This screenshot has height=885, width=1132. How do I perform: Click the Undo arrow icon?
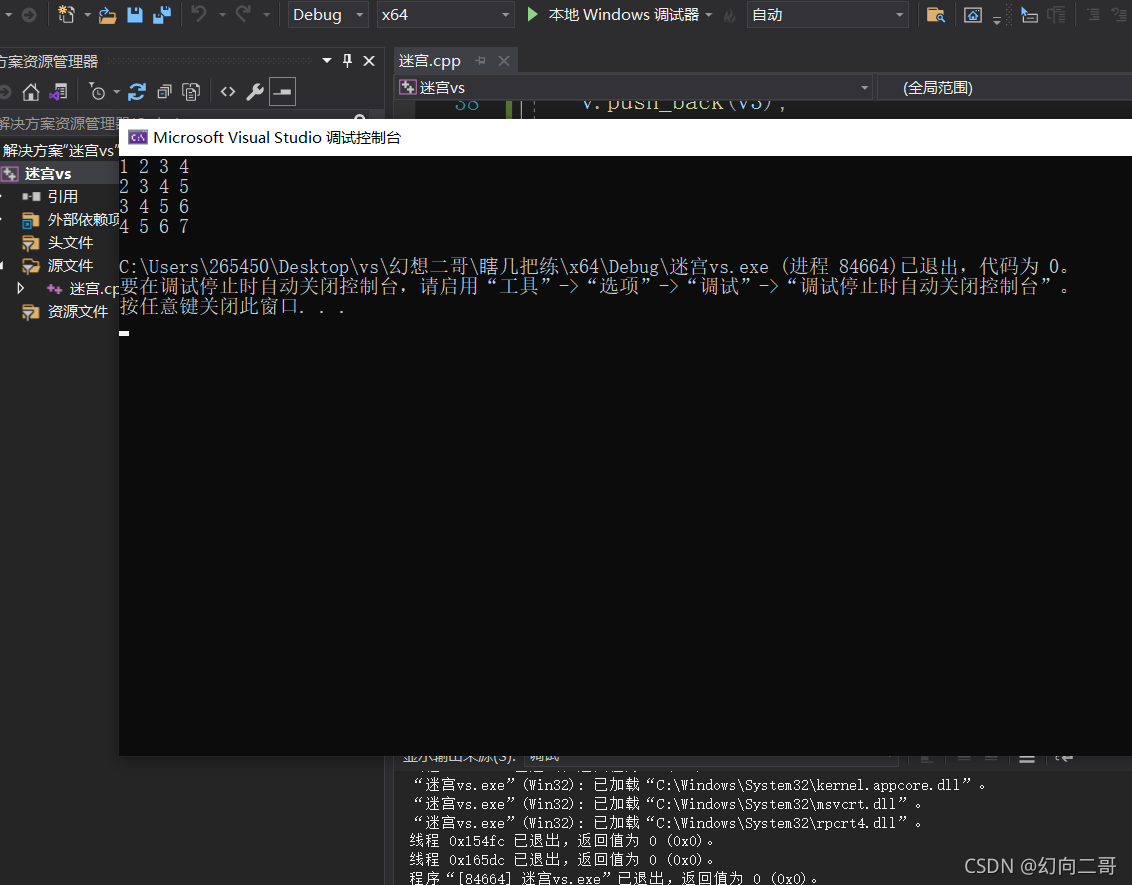coord(199,14)
